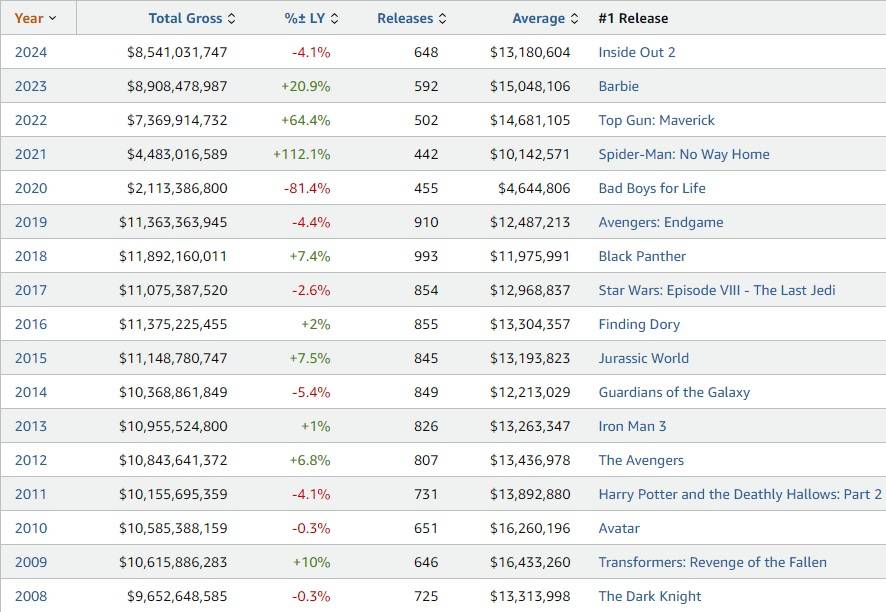
Task: View Harry Potter Deathly Hallows Part 2
Action: [739, 494]
